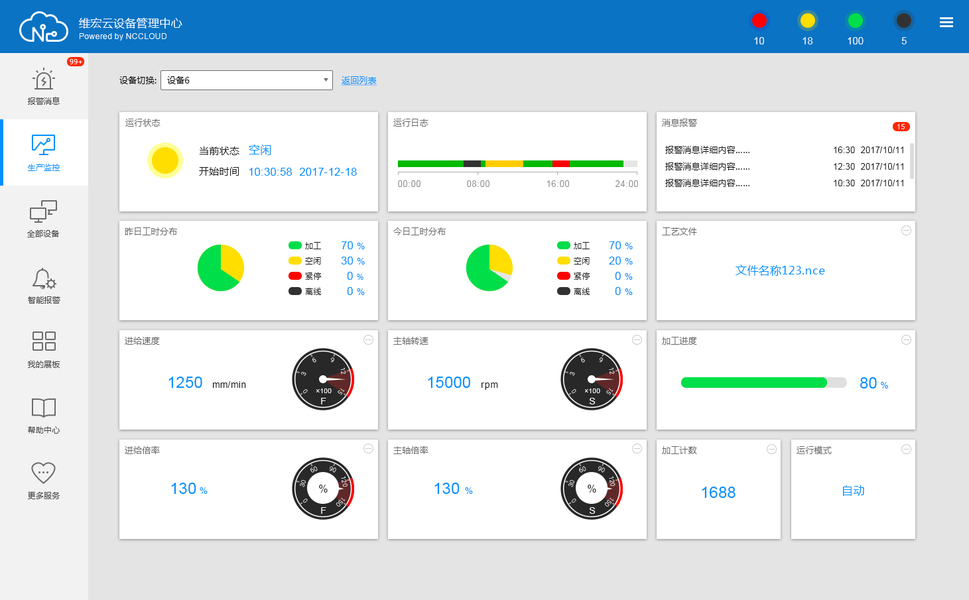Click the yellow idle status circle
The image size is (969, 600).
165,161
